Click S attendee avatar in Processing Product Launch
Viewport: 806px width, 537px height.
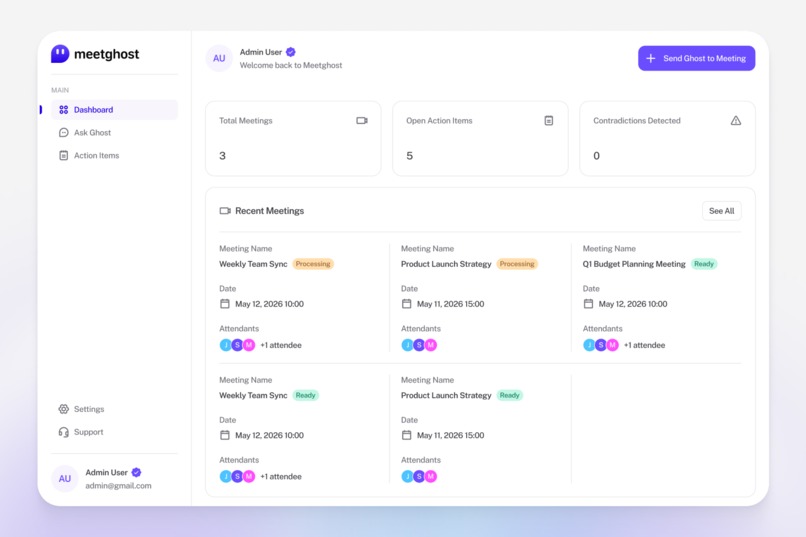point(419,345)
